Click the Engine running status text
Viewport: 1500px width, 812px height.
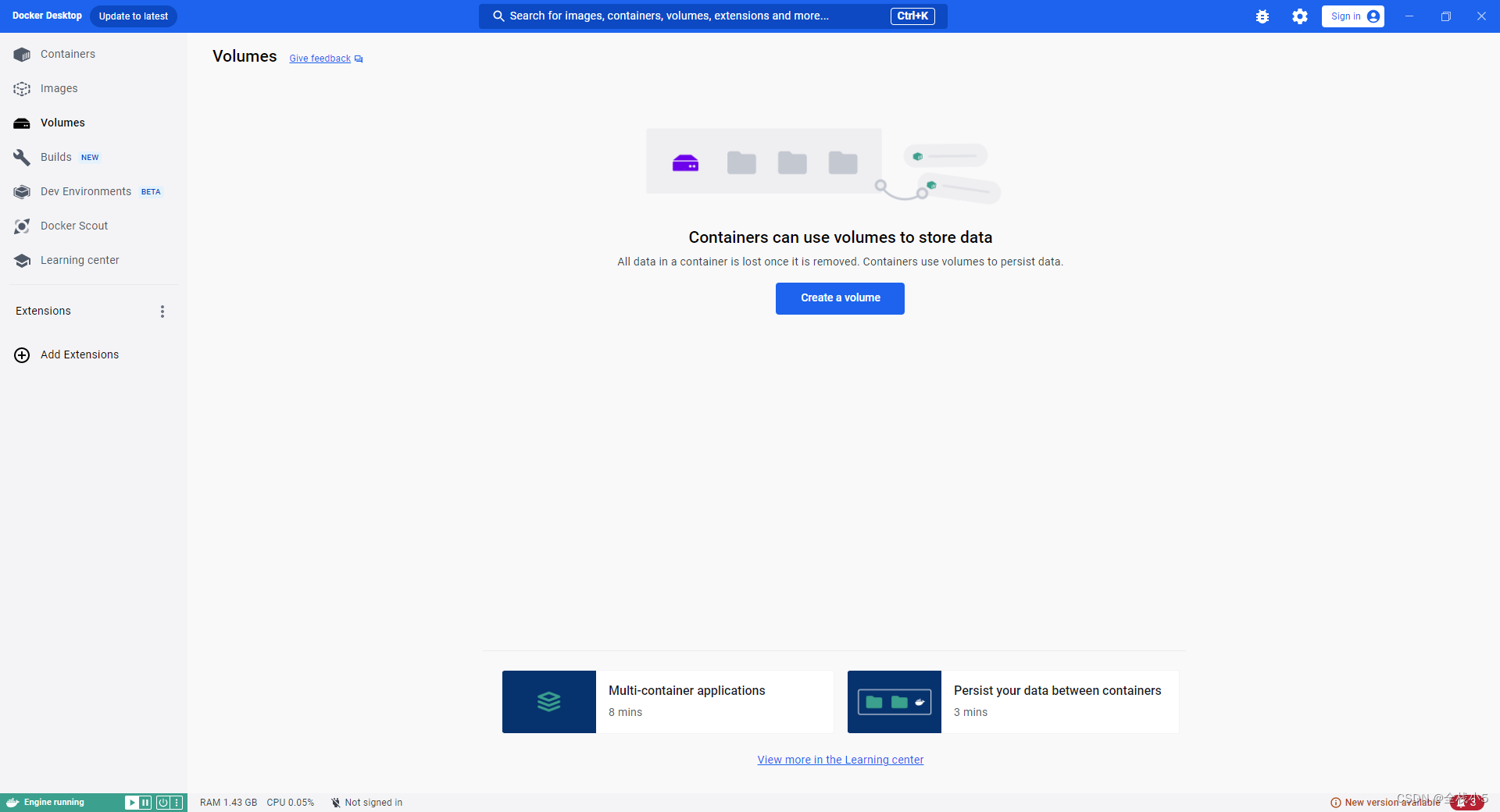(54, 803)
